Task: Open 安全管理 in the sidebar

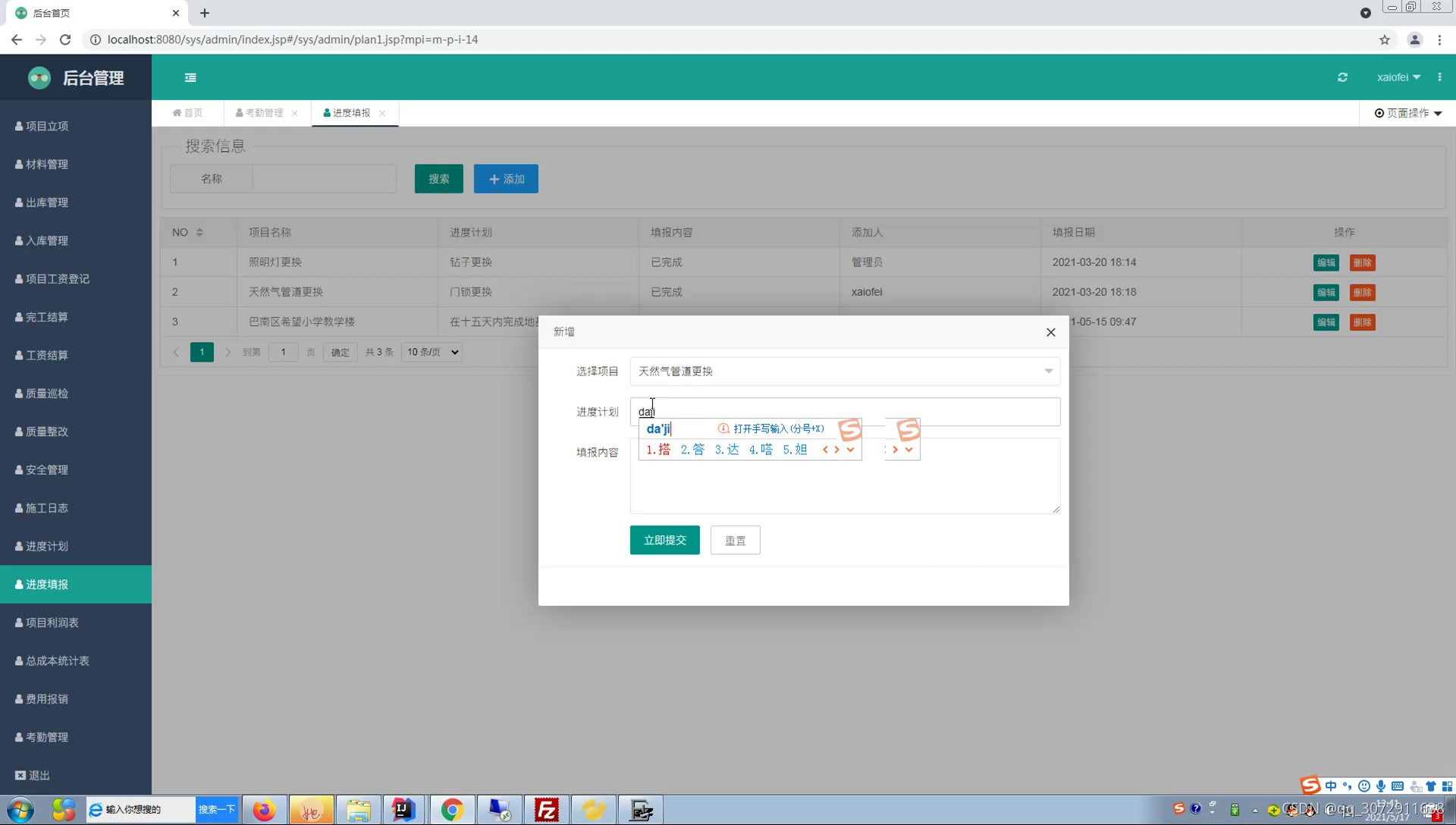Action: click(x=76, y=470)
